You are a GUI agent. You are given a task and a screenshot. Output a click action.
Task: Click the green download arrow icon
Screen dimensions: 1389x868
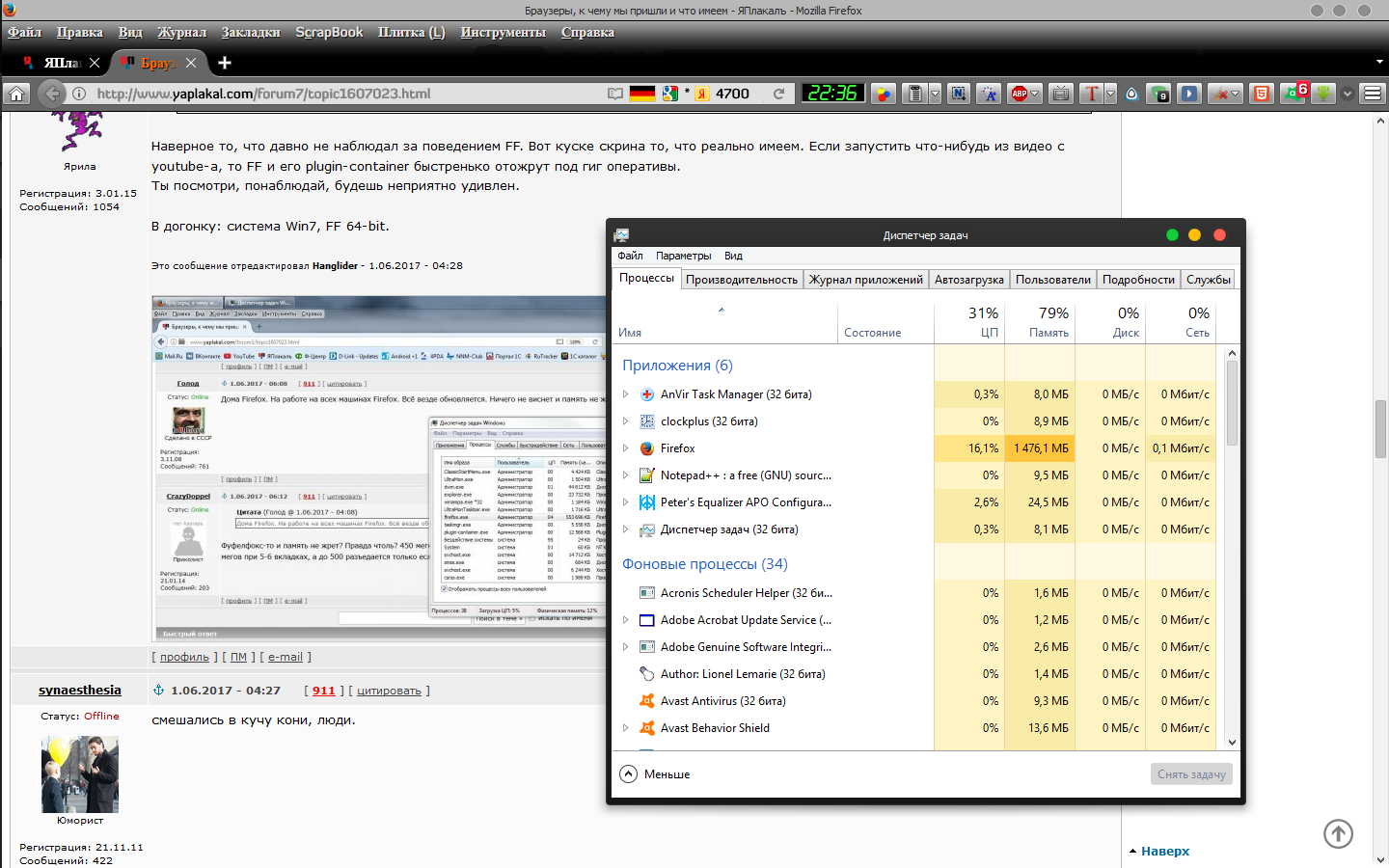point(1323,94)
